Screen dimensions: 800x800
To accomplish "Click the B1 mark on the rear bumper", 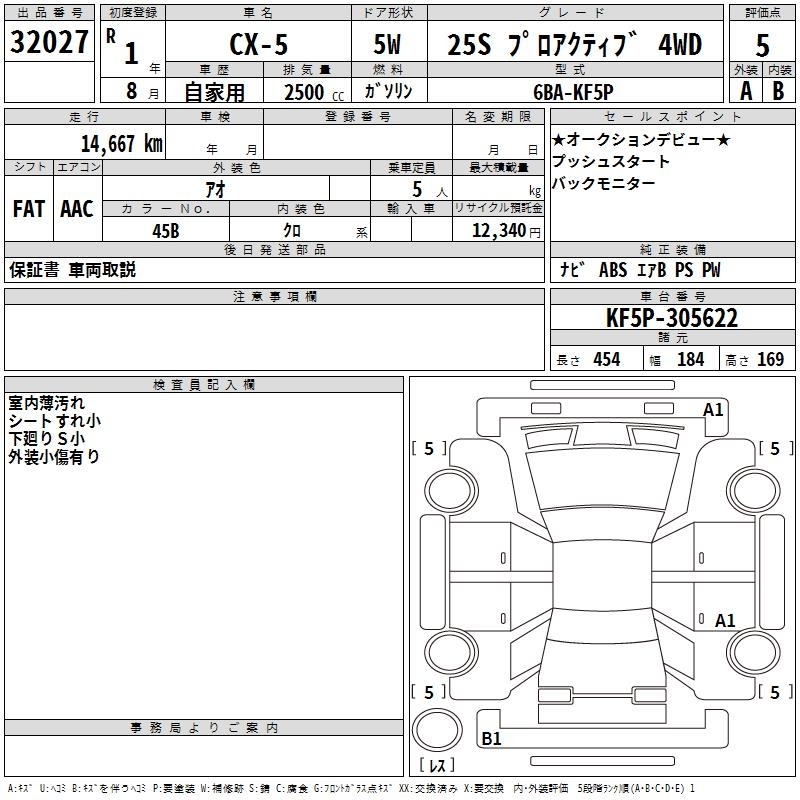I will pos(491,739).
